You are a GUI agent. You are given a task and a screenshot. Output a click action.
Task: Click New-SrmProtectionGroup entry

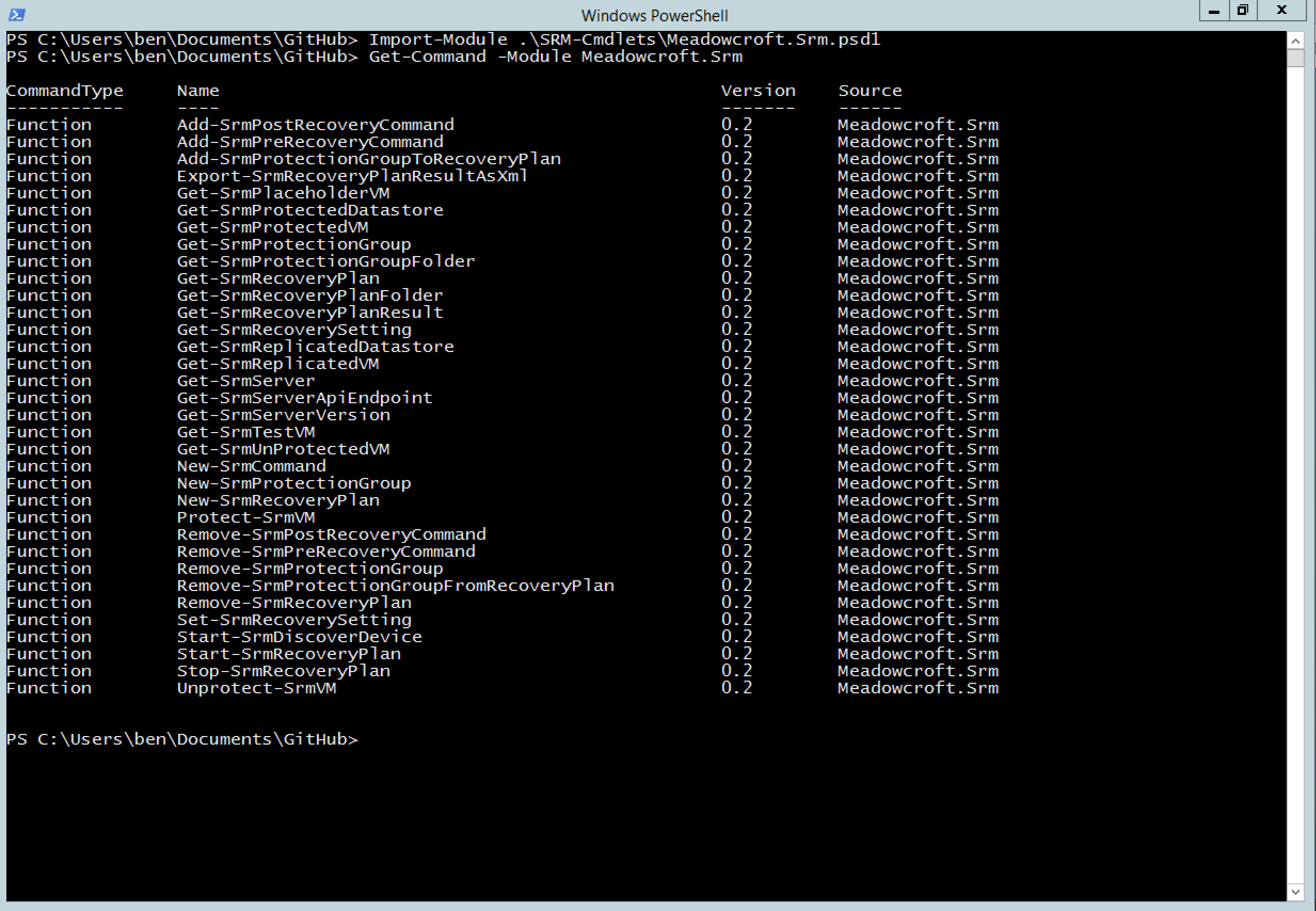point(294,484)
